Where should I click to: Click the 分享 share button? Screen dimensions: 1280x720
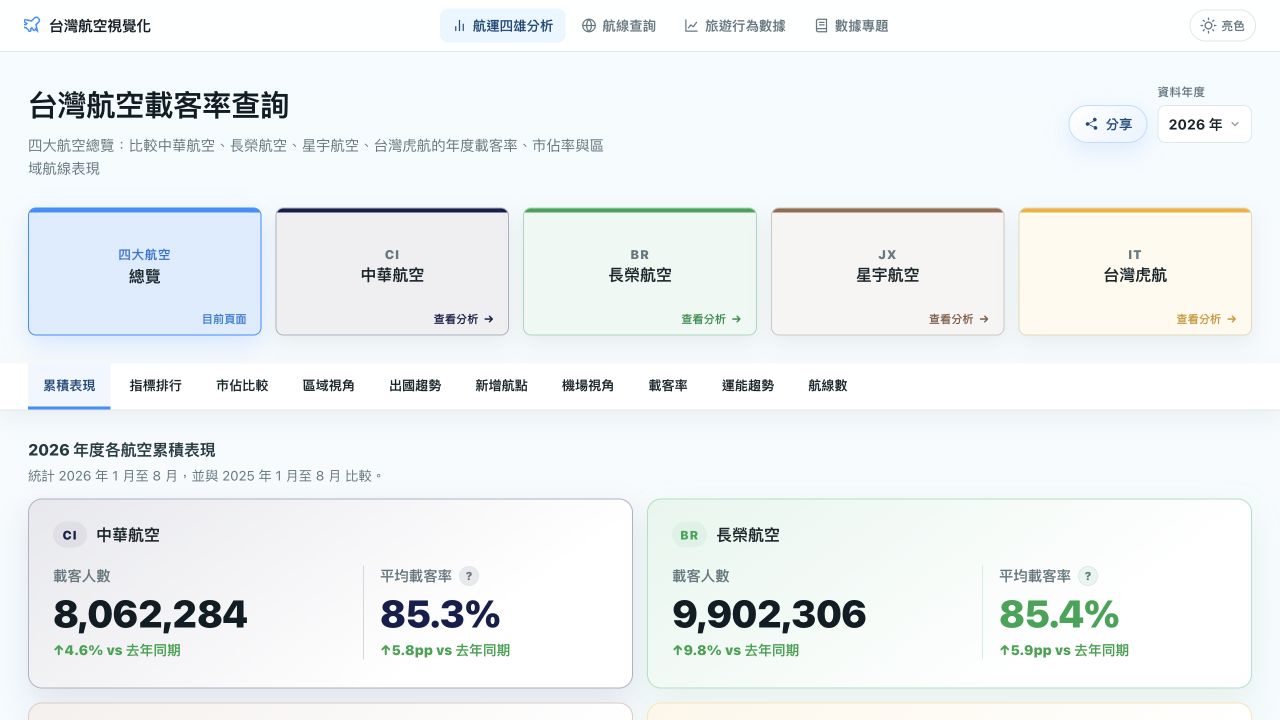tap(1108, 124)
